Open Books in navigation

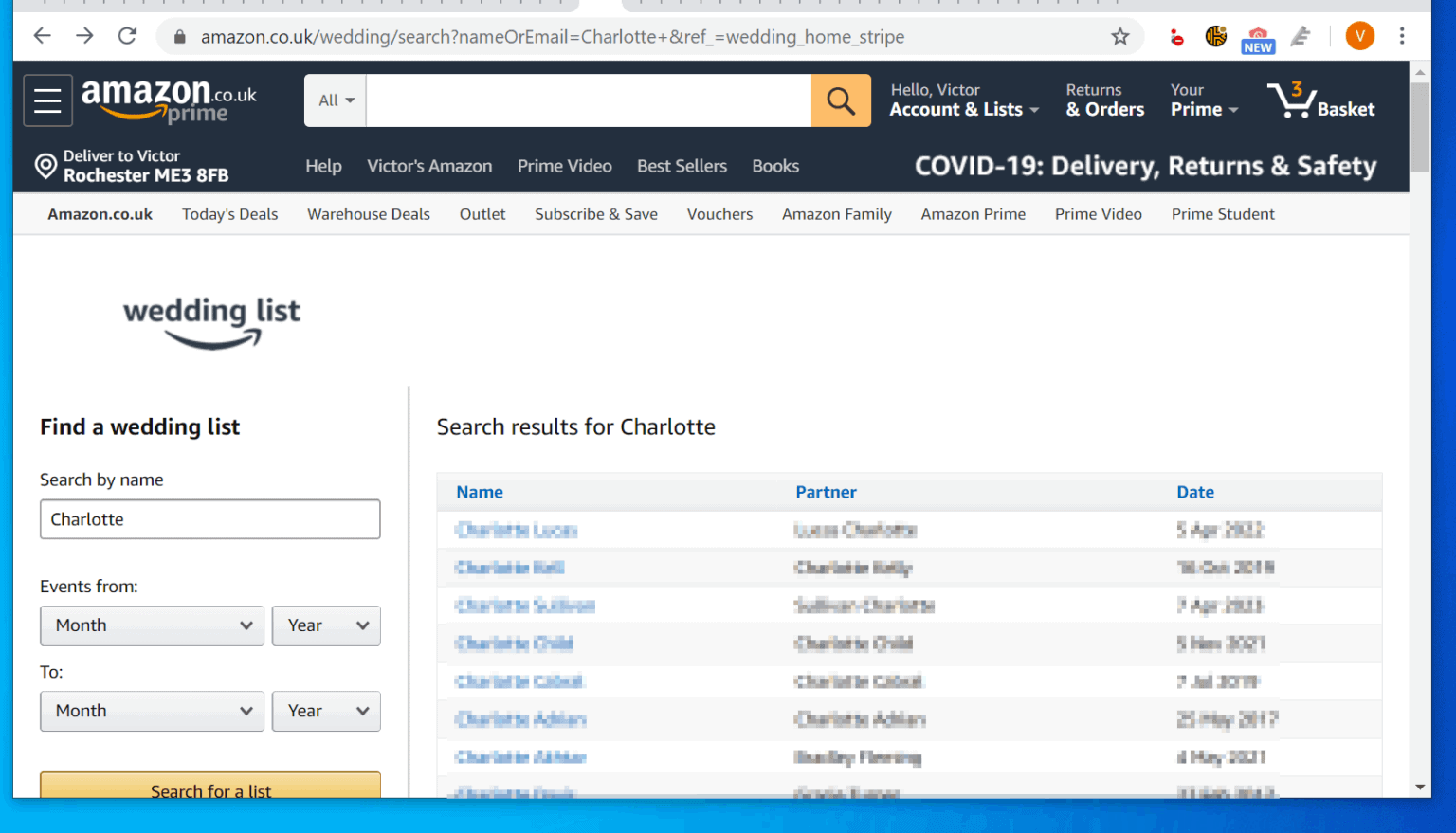coord(775,166)
